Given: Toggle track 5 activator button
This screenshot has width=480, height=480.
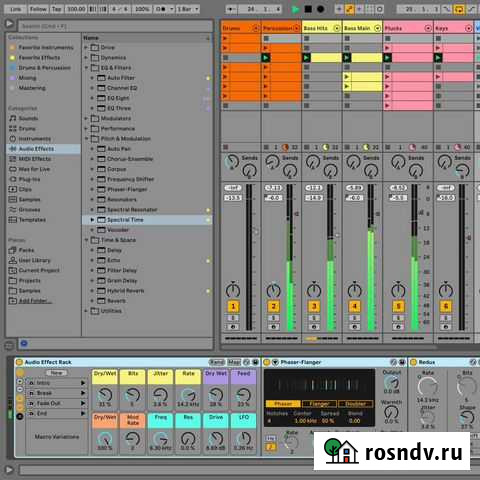Looking at the screenshot, I should pos(398,306).
